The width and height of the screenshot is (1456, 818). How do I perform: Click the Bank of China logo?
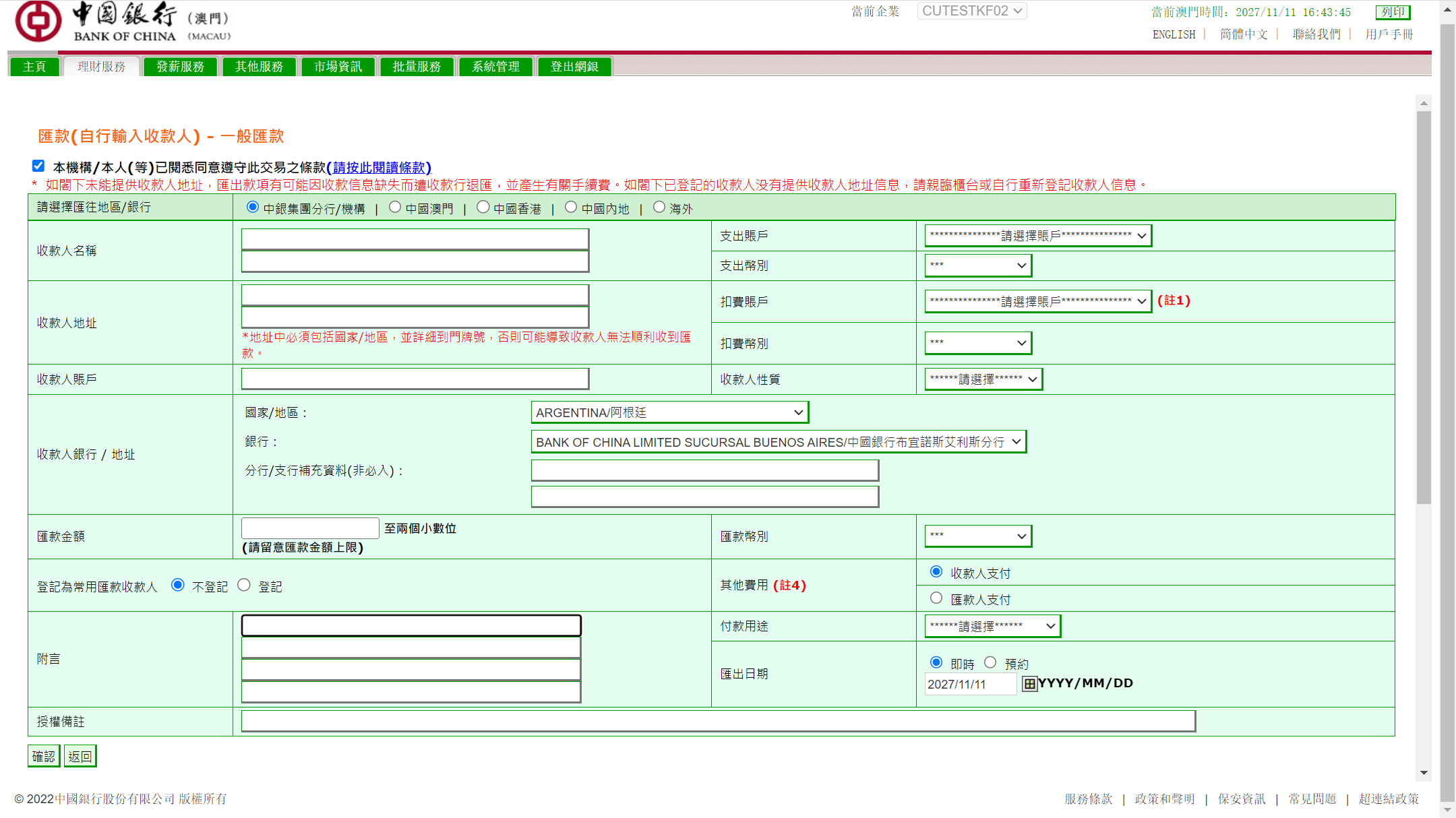(x=123, y=22)
